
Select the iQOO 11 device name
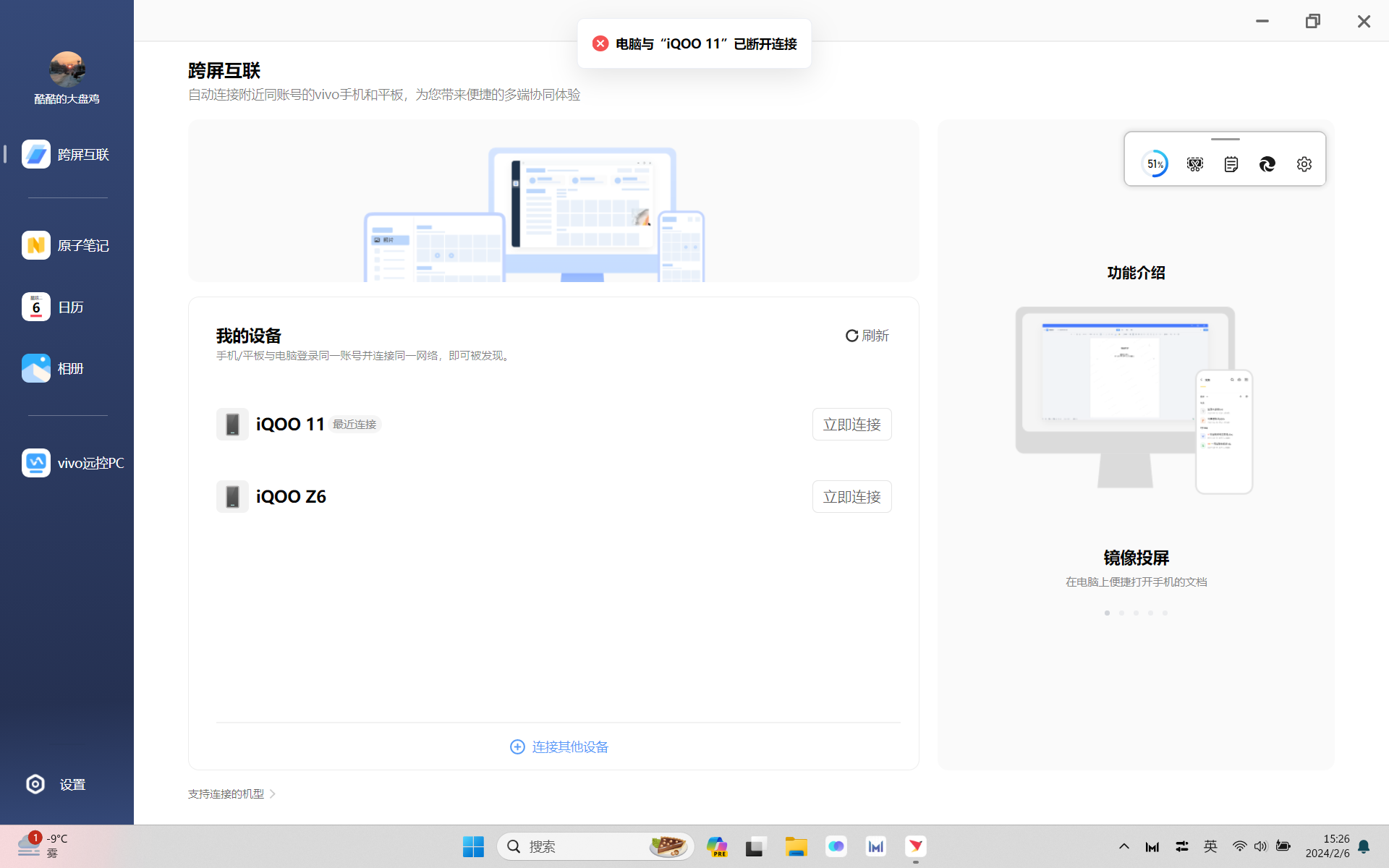point(290,425)
